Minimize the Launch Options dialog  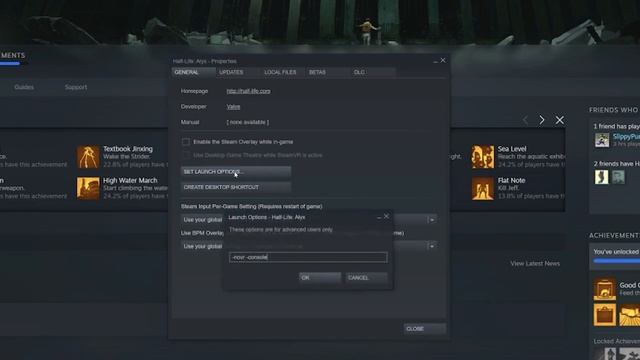379,217
